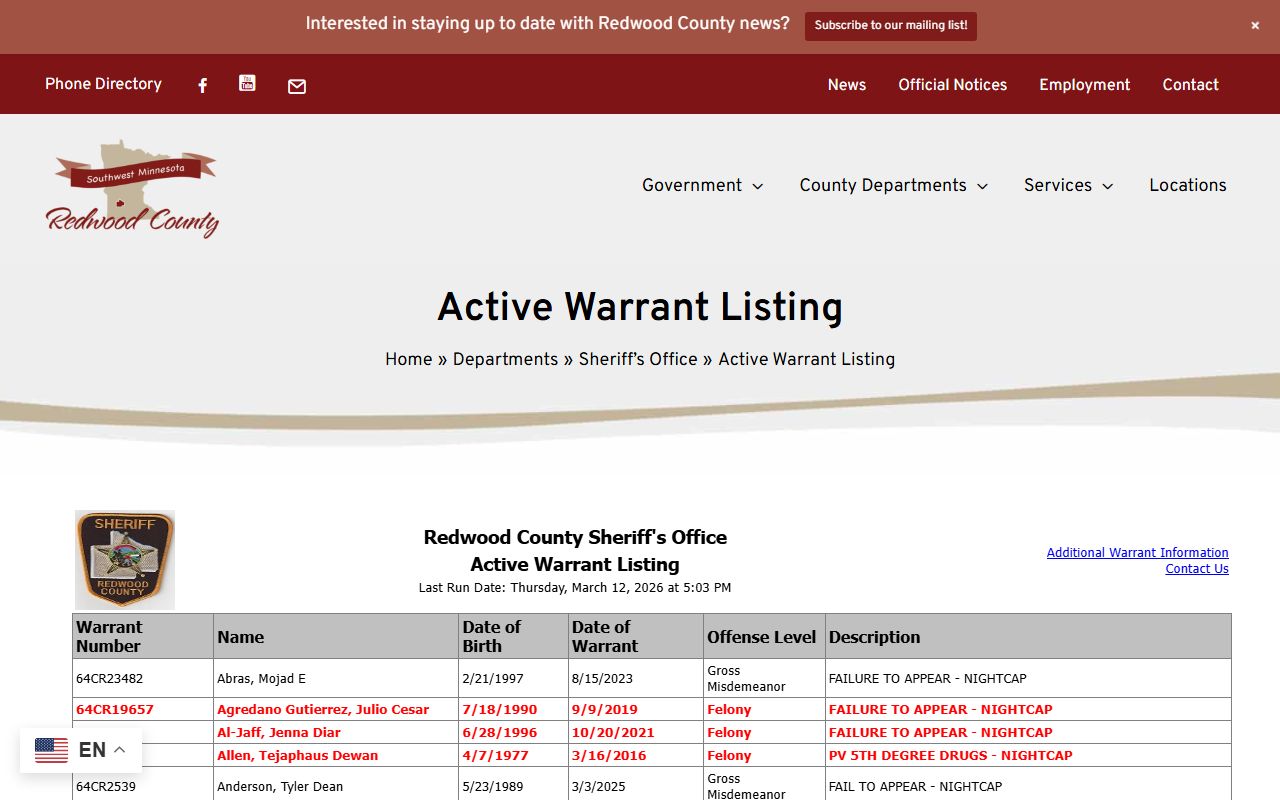Select warrant number 64CR2539
The width and height of the screenshot is (1280, 800).
coord(106,786)
